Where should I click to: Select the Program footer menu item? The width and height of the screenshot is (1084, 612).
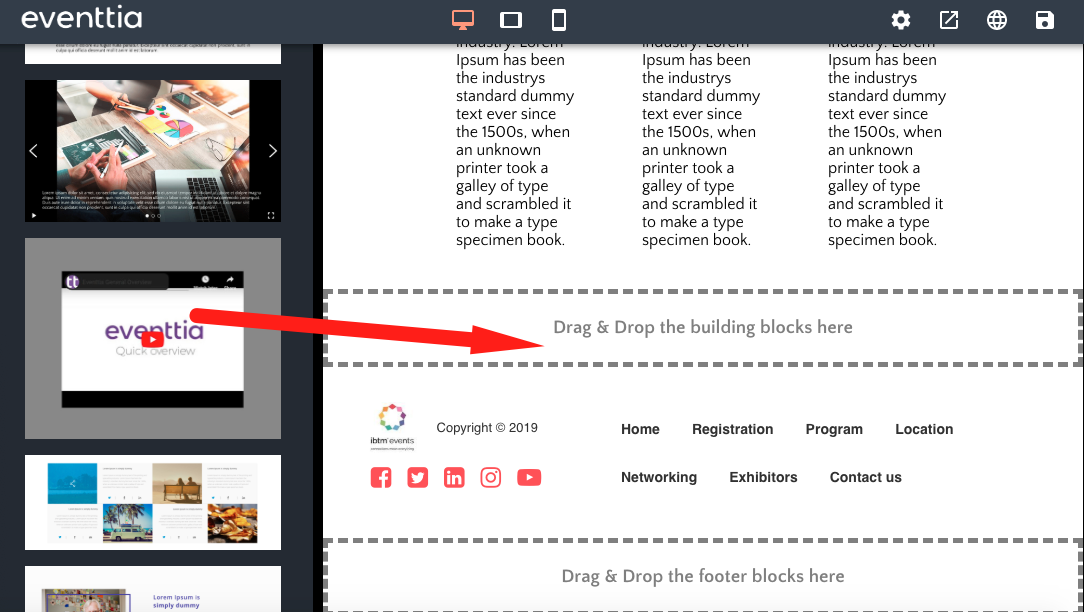(x=834, y=429)
